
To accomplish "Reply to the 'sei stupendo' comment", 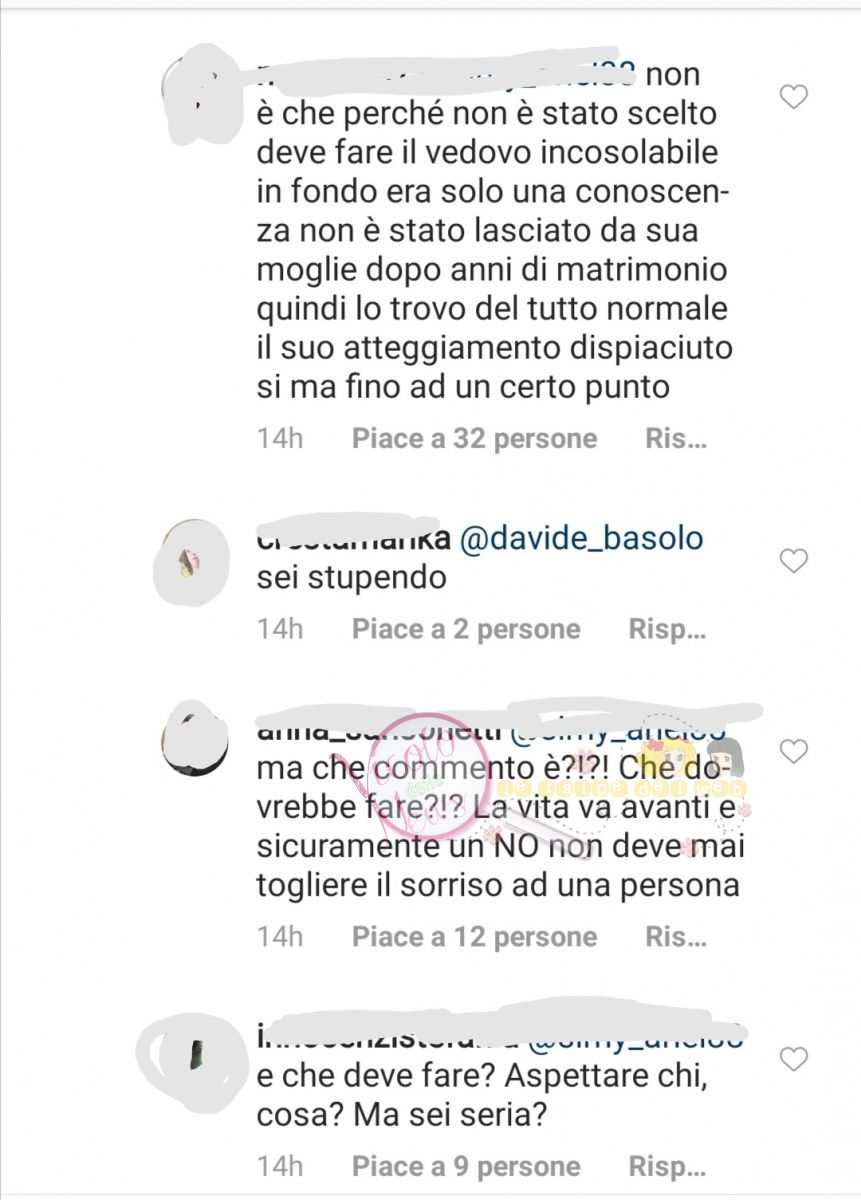I will pos(668,629).
